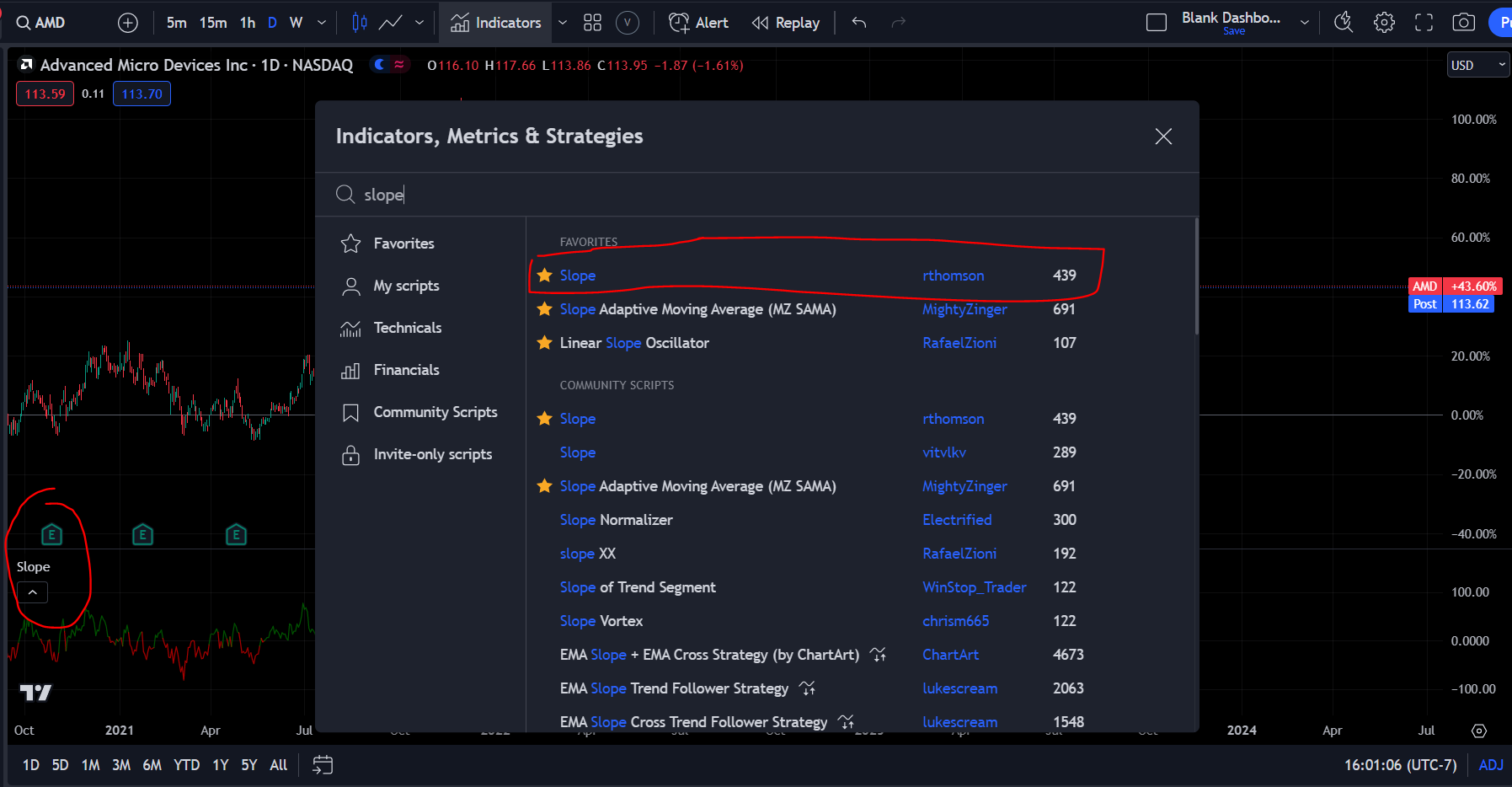Open the Indicators button

point(496,23)
